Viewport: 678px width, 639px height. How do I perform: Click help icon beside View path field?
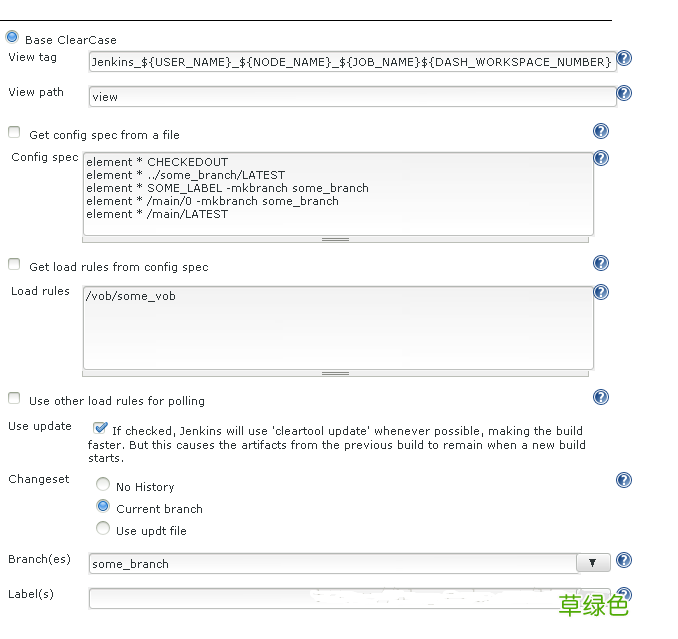click(624, 93)
